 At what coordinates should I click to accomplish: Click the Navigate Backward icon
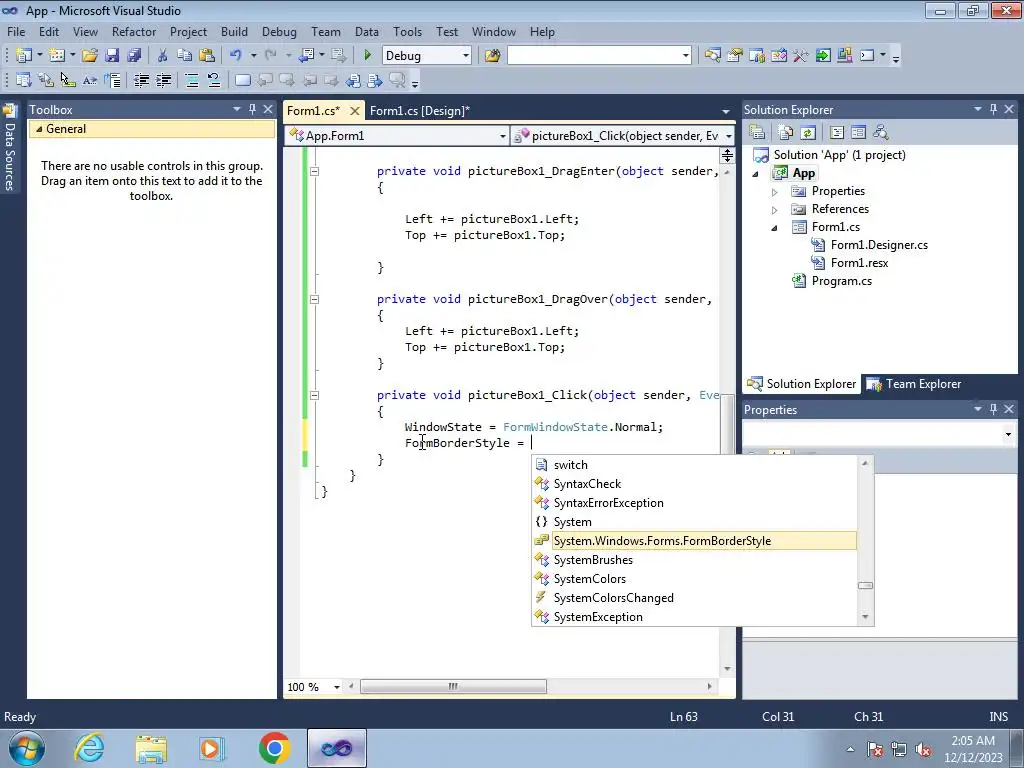pyautogui.click(x=306, y=56)
